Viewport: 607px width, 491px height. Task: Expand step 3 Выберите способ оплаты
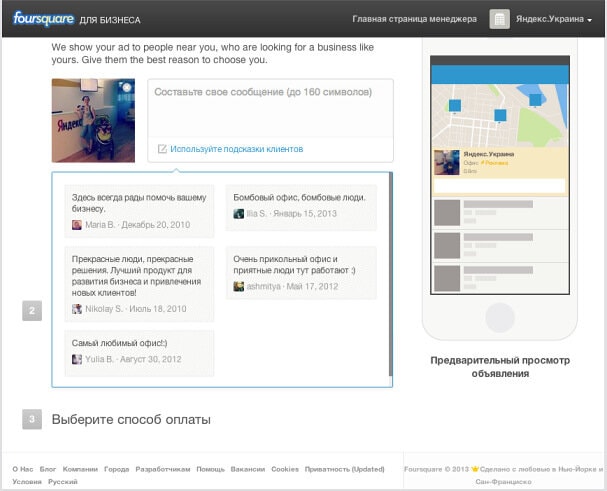click(x=130, y=419)
